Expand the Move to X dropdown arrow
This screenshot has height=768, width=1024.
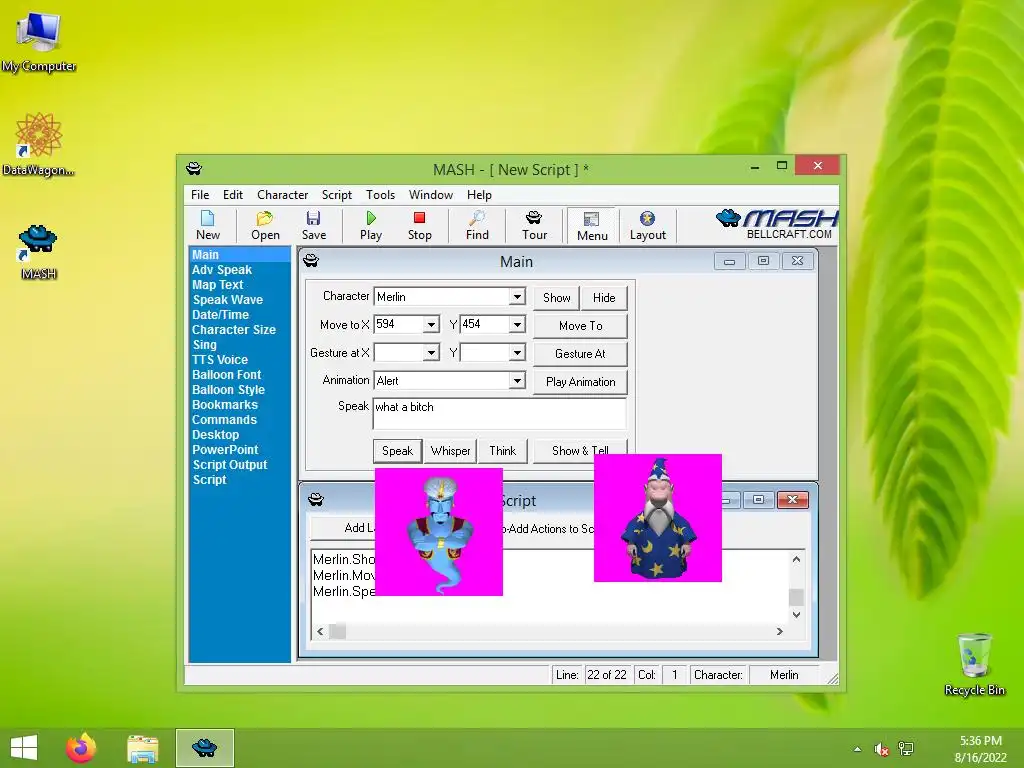[x=431, y=325]
